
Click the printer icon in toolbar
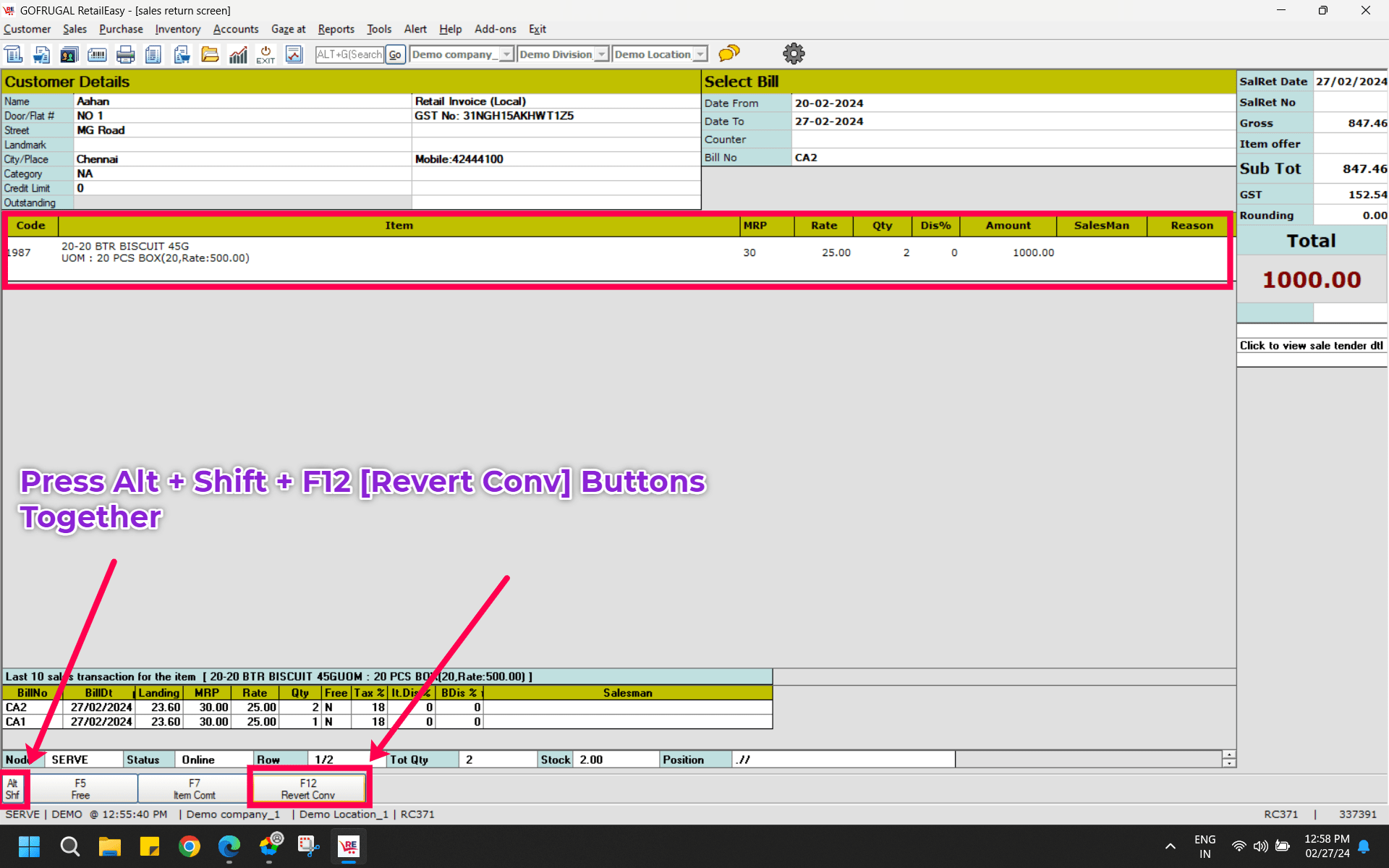coord(125,54)
